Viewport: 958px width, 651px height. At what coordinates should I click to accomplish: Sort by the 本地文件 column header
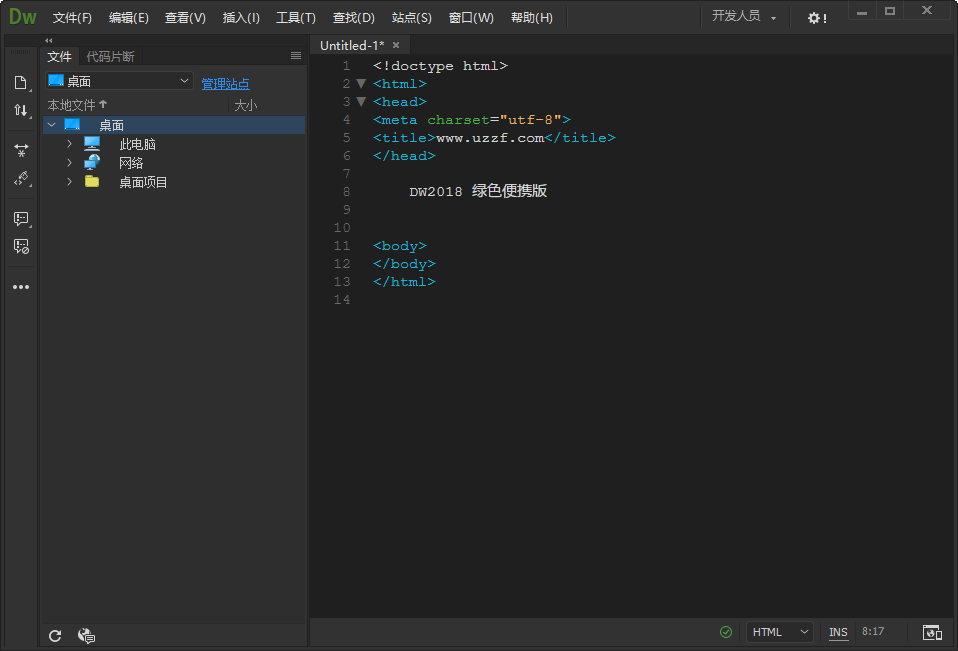[x=77, y=105]
